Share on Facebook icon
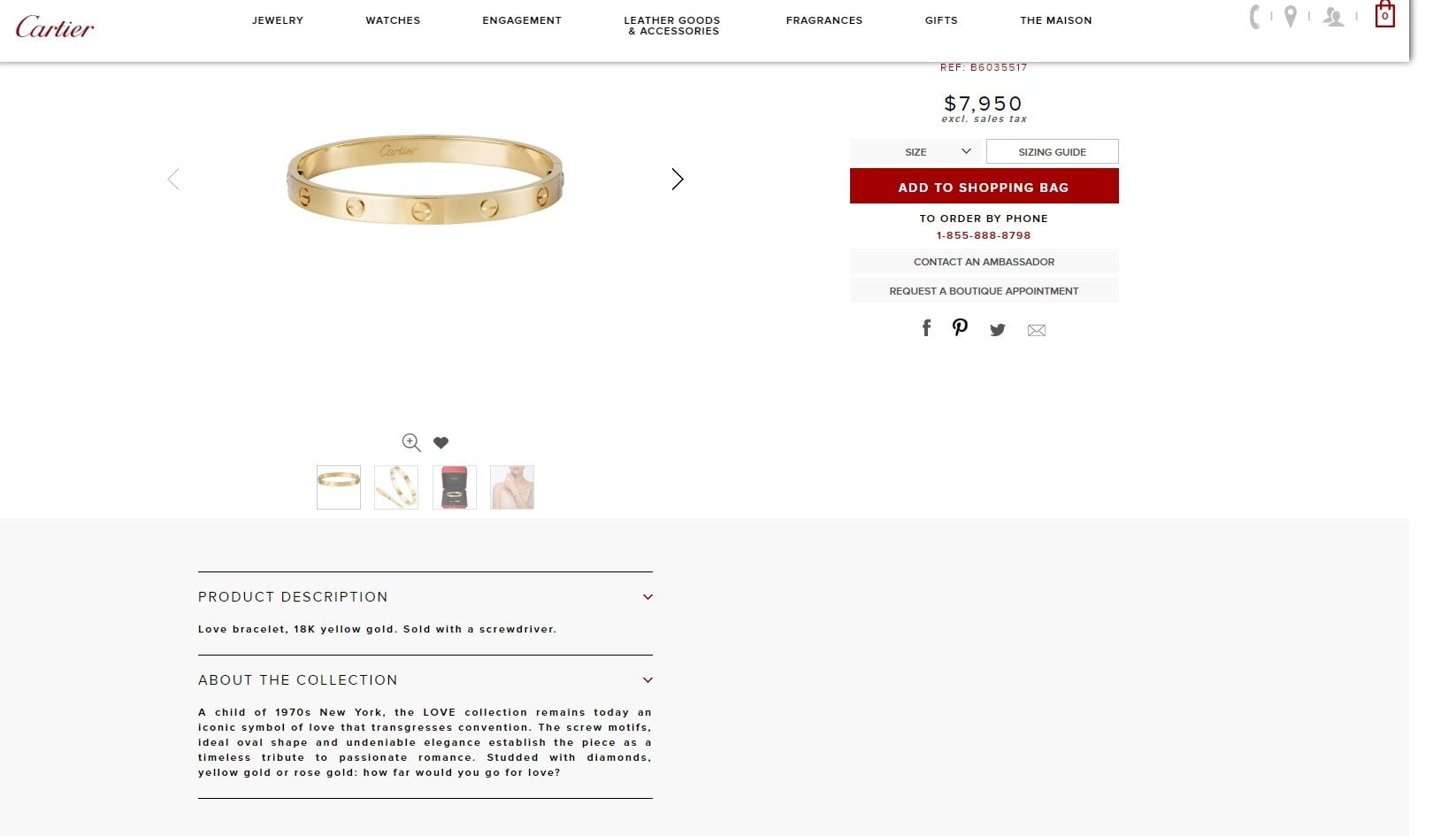The height and width of the screenshot is (836, 1456). tap(926, 328)
